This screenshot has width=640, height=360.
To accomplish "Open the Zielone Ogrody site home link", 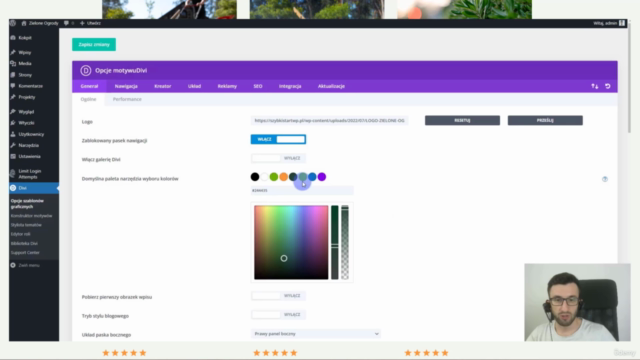I will point(40,23).
